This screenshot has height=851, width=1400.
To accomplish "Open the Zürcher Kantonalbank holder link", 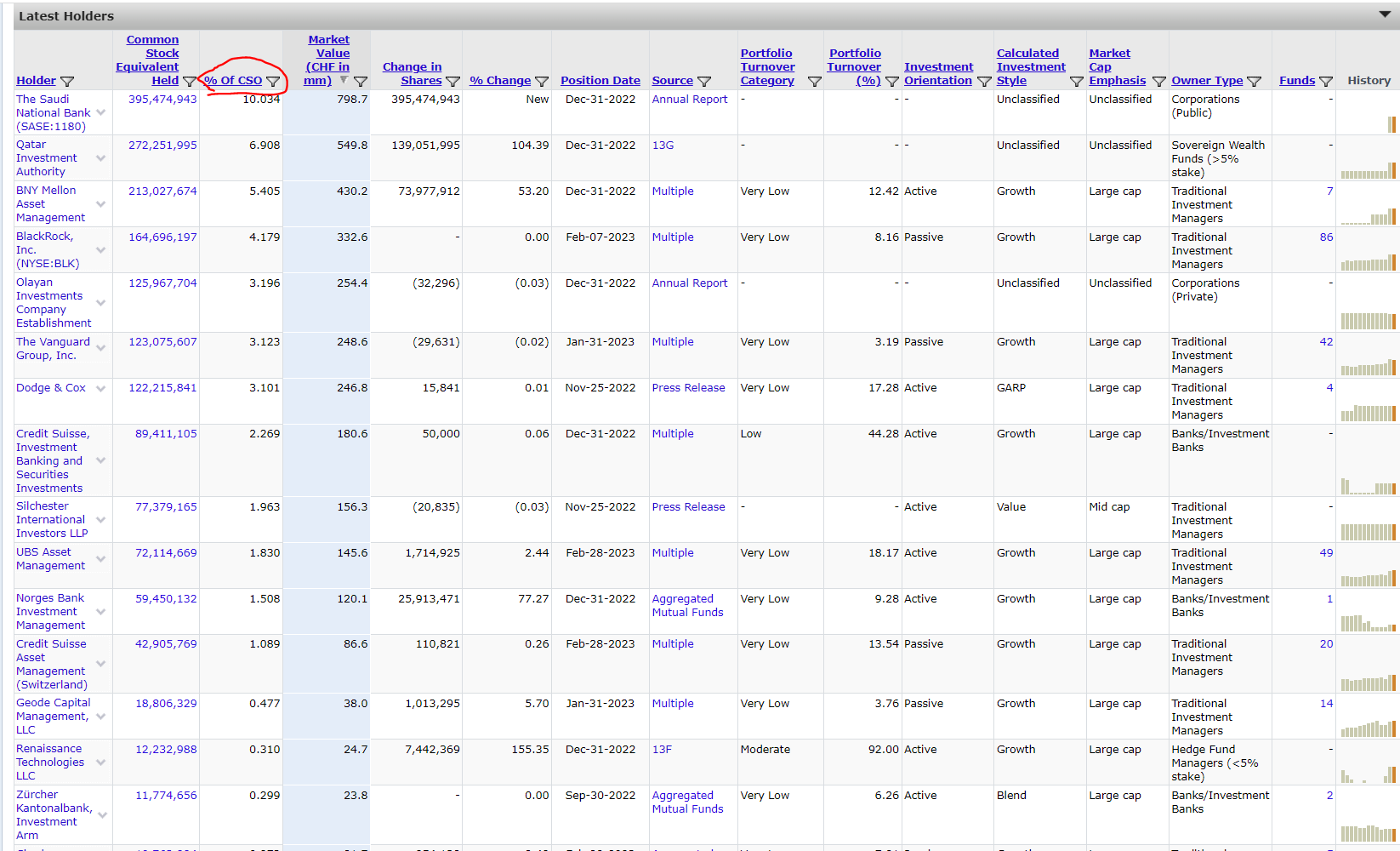I will 54,815.
